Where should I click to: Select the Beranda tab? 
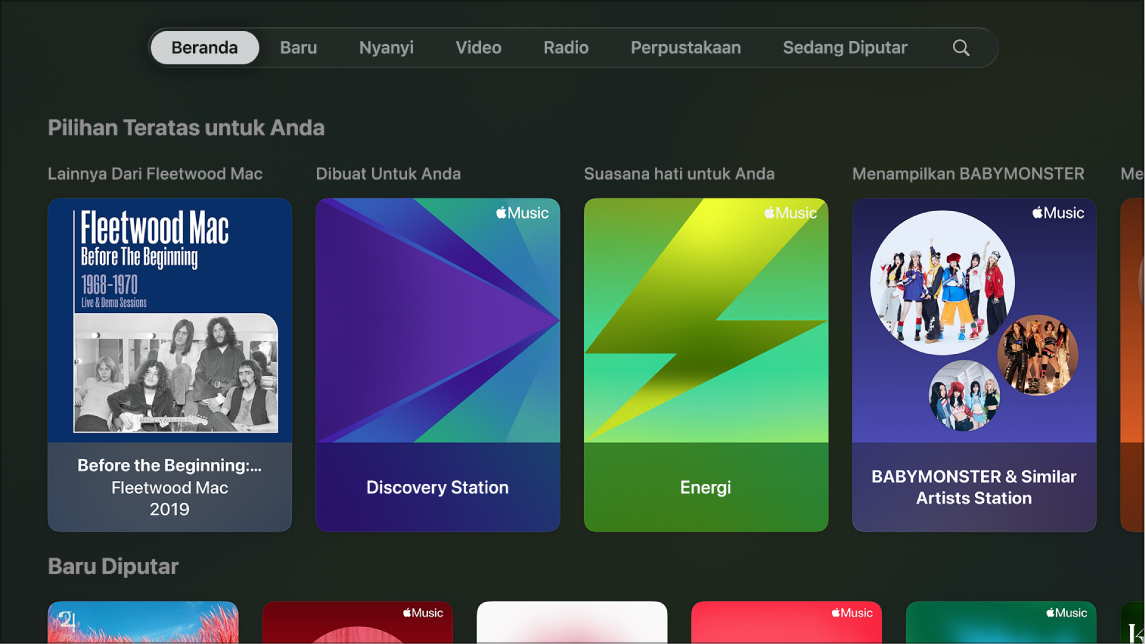coord(204,46)
